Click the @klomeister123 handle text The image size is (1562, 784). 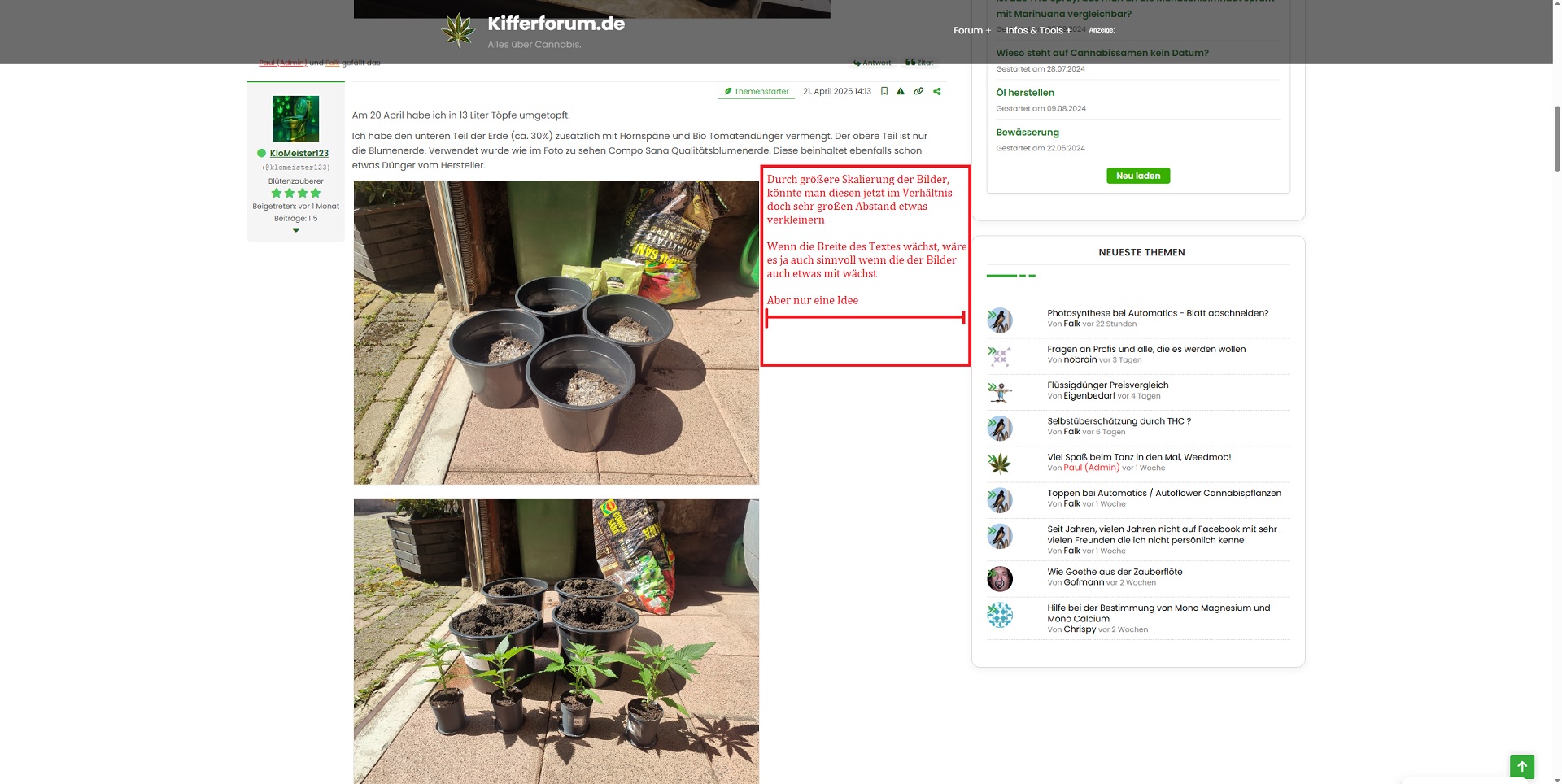tap(295, 168)
